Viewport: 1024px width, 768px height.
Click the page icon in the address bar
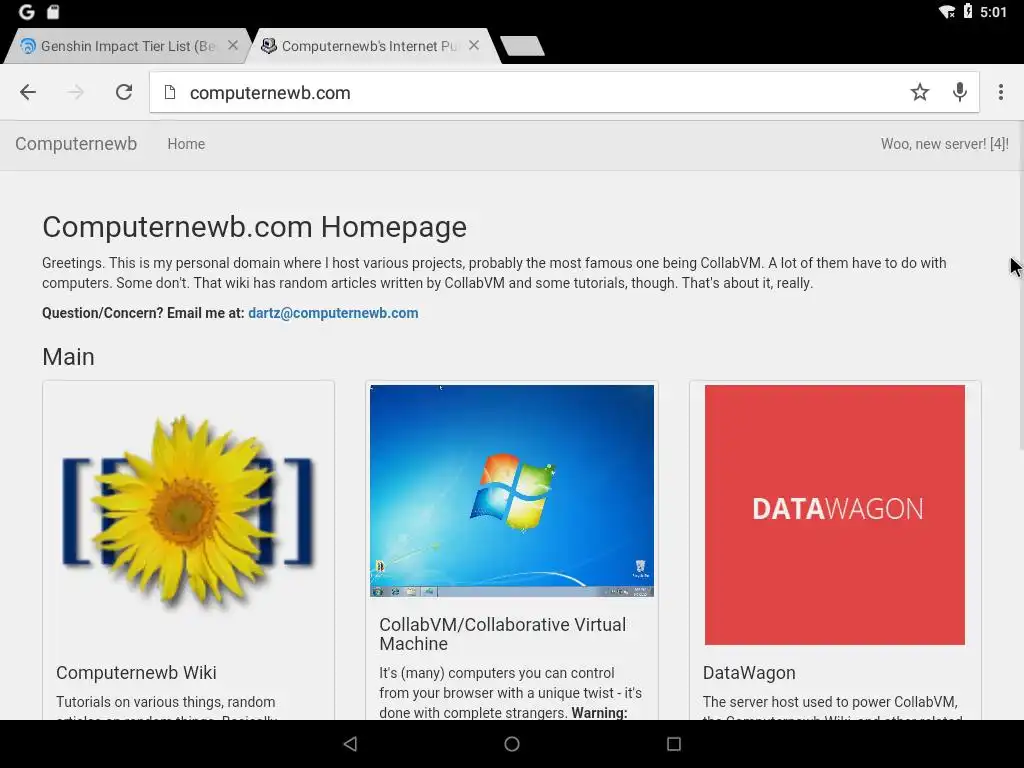pos(170,92)
